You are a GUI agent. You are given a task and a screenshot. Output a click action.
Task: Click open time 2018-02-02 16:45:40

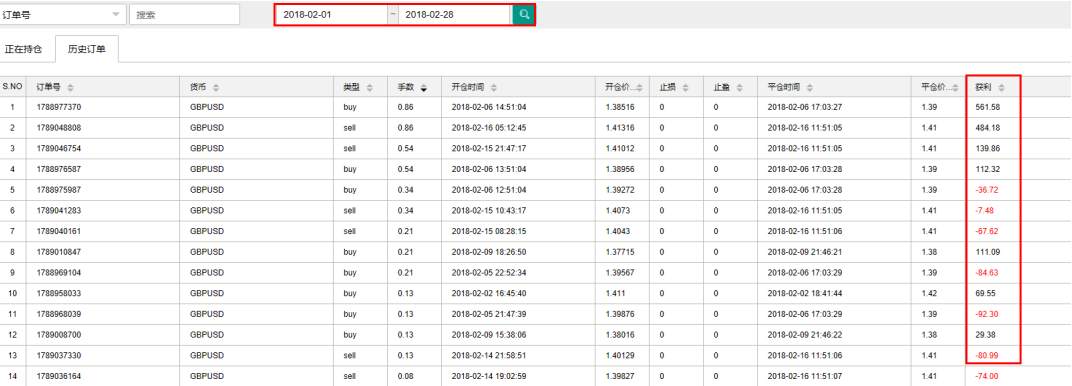click(x=489, y=293)
